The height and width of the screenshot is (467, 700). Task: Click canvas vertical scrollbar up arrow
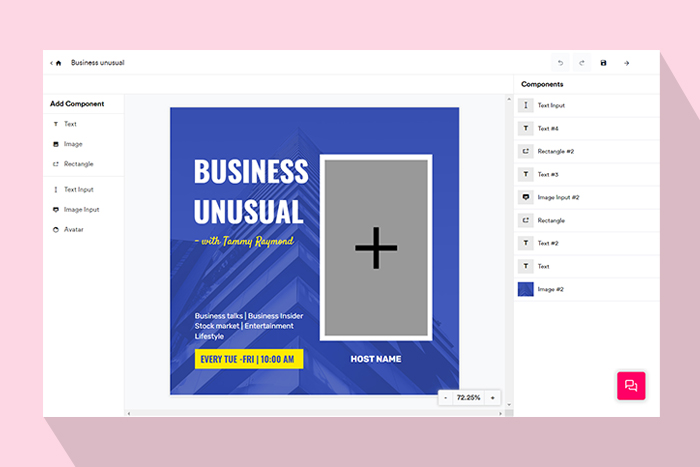tap(509, 99)
